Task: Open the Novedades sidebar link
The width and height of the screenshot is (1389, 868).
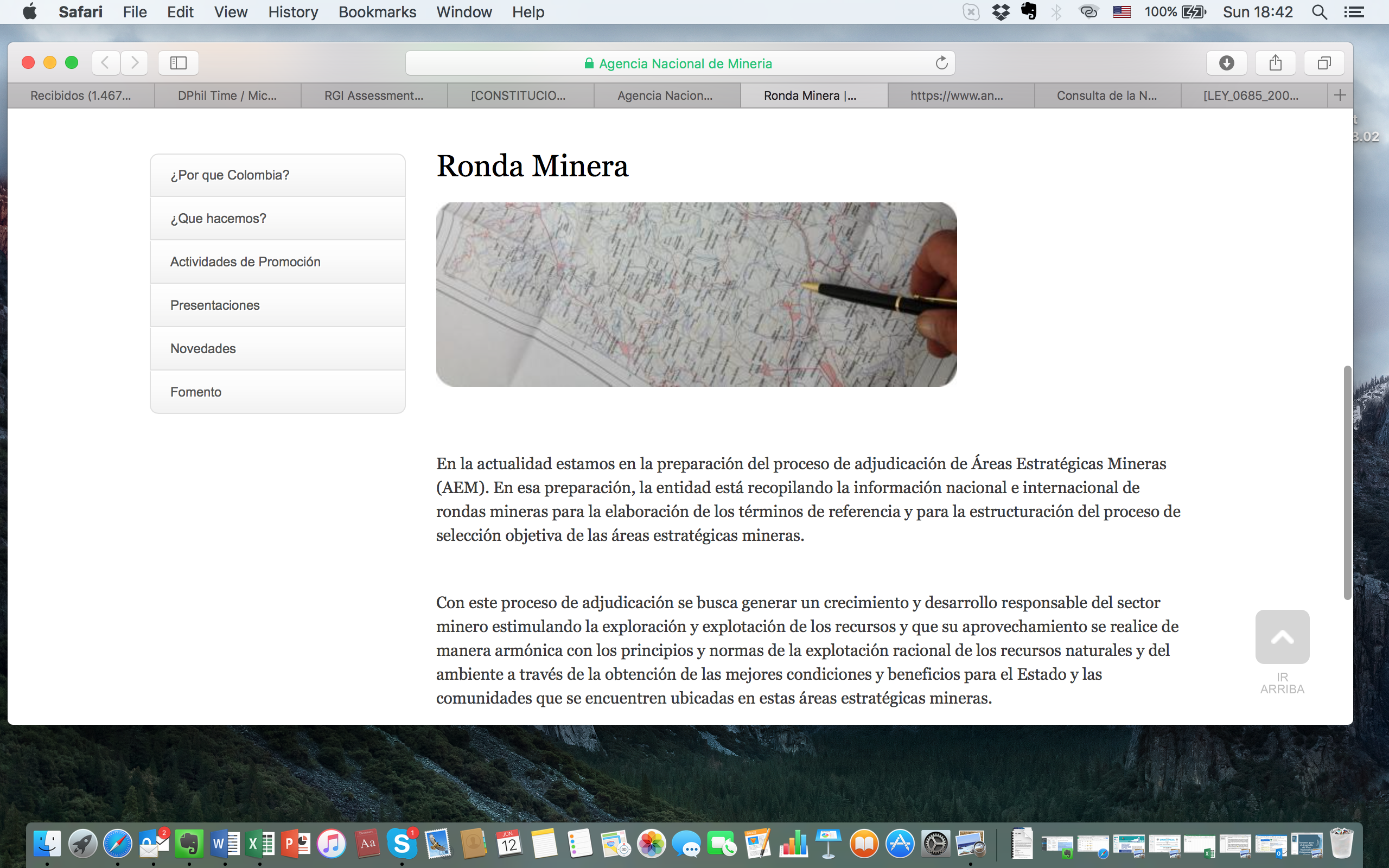Action: (278, 348)
